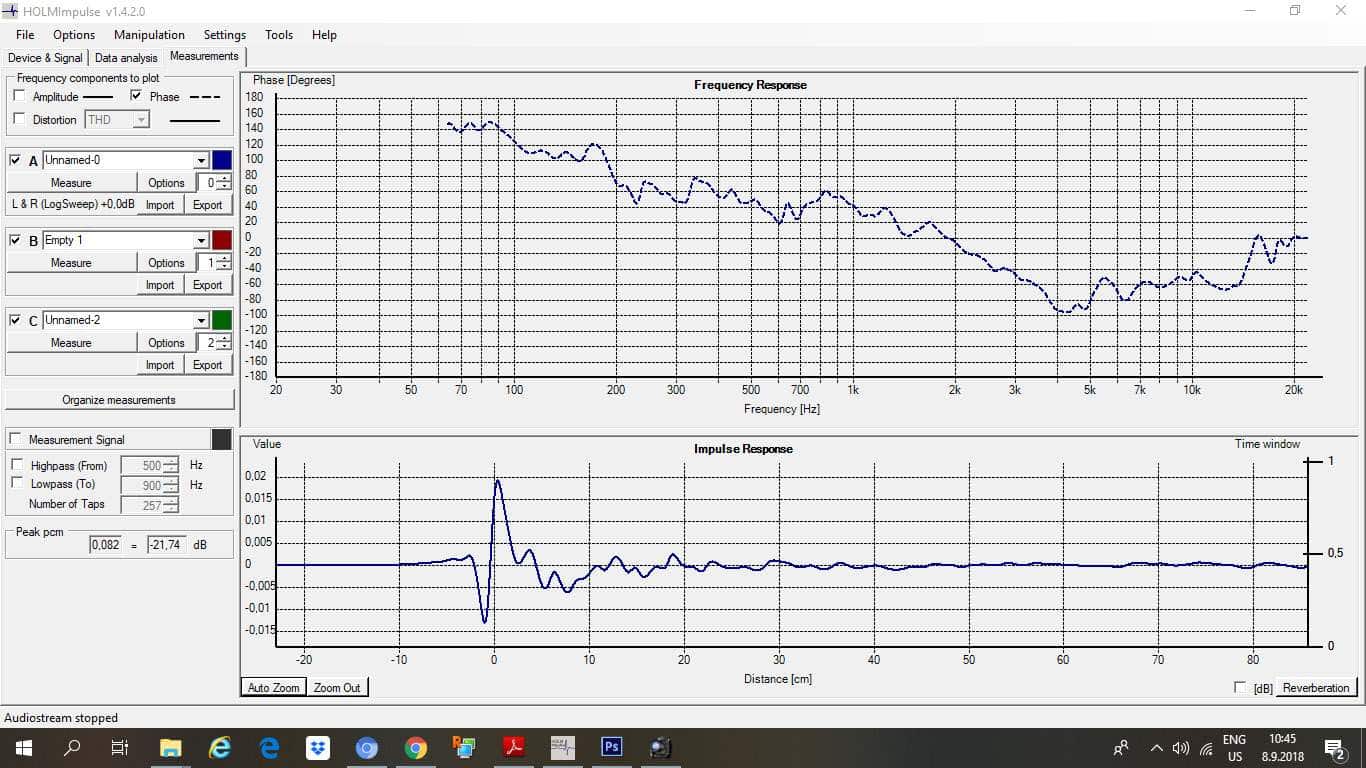
Task: Expand the Unnamed-0 measurement dropdown
Action: [201, 160]
